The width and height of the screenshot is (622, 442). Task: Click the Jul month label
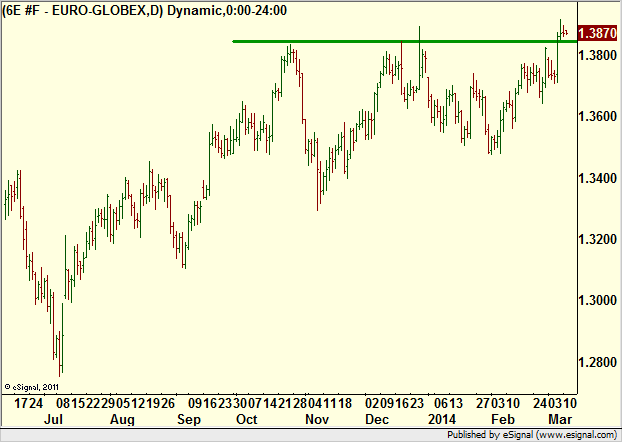pyautogui.click(x=53, y=419)
